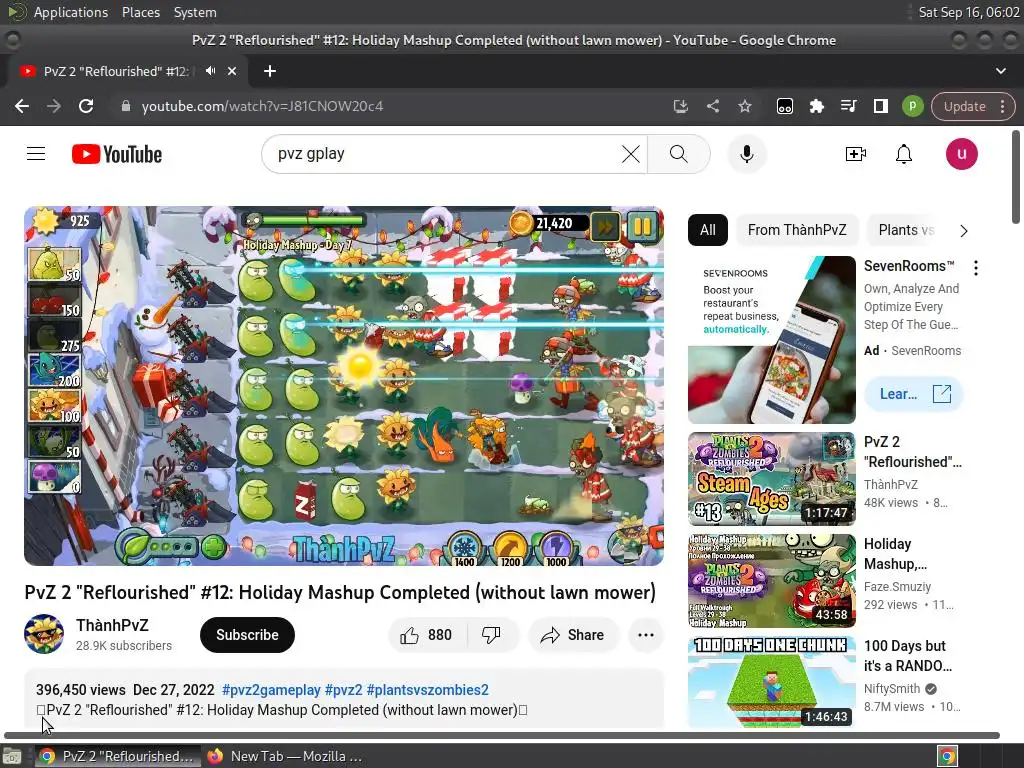The image size is (1024, 768).
Task: Click the 100 Days but it's a RANDO title
Action: pyautogui.click(x=907, y=656)
